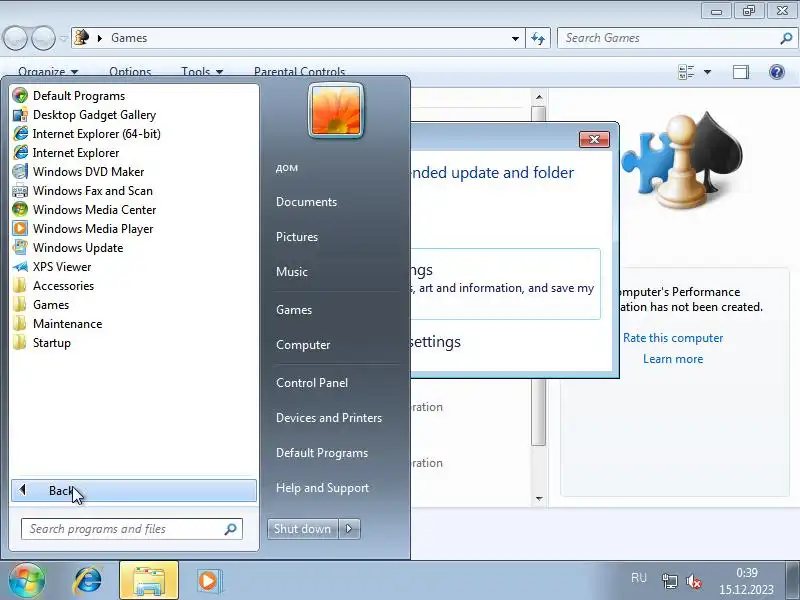Open Internet Explorer from taskbar
Viewport: 800px width, 600px height.
pos(87,581)
